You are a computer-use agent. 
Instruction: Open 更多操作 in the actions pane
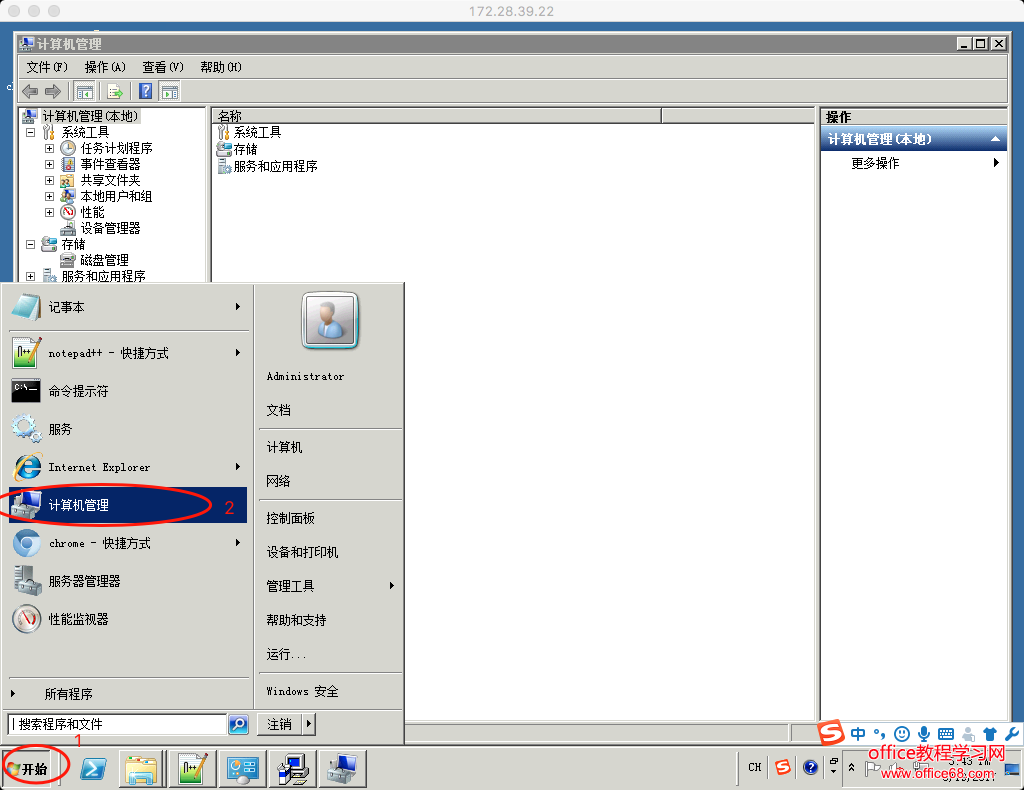[875, 163]
